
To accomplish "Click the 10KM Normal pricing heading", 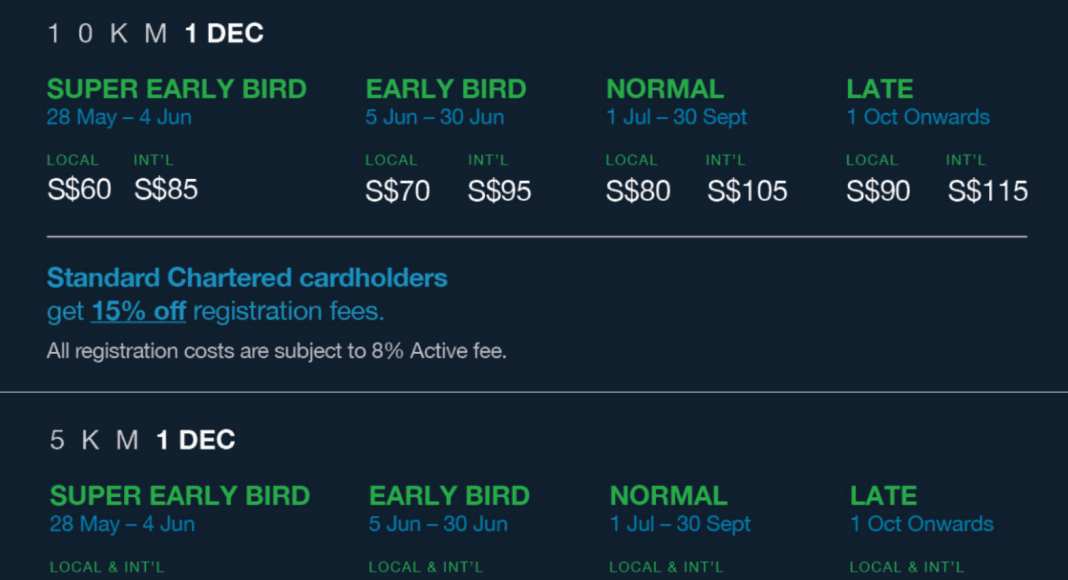I will click(665, 89).
